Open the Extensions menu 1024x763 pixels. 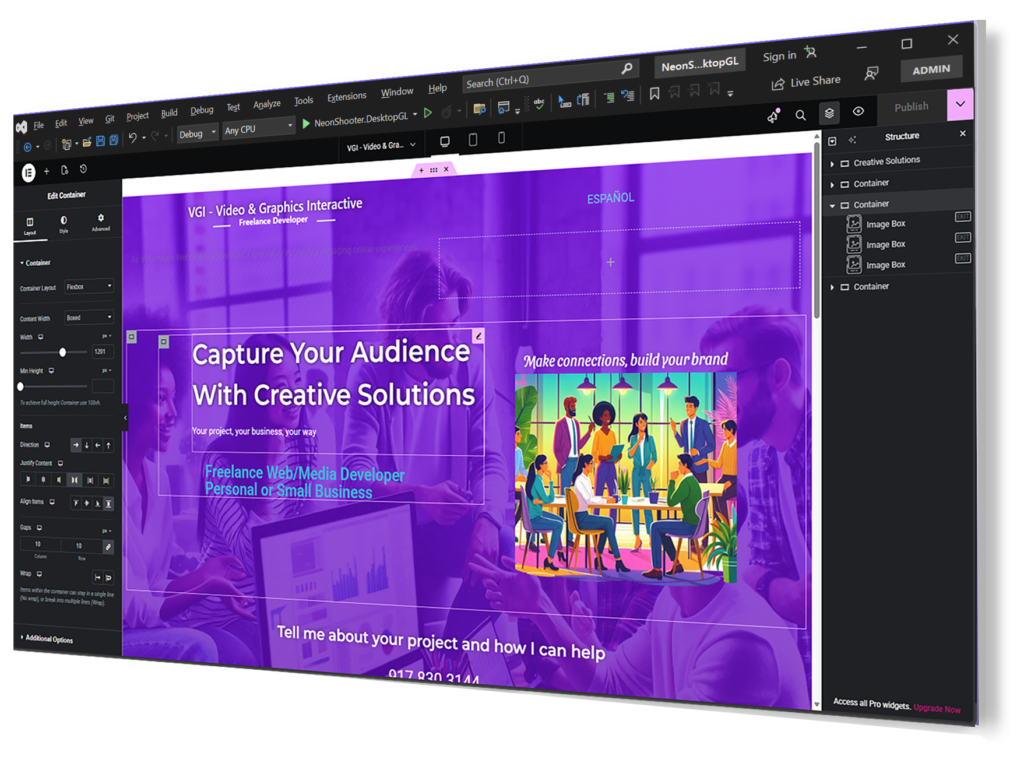click(x=346, y=97)
